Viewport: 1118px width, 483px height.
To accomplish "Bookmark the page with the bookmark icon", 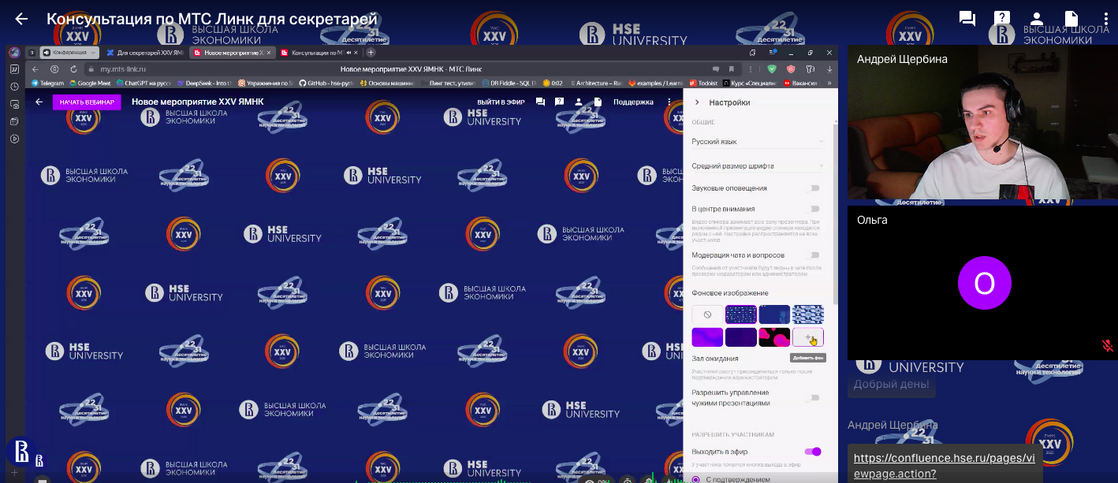I will pyautogui.click(x=731, y=69).
